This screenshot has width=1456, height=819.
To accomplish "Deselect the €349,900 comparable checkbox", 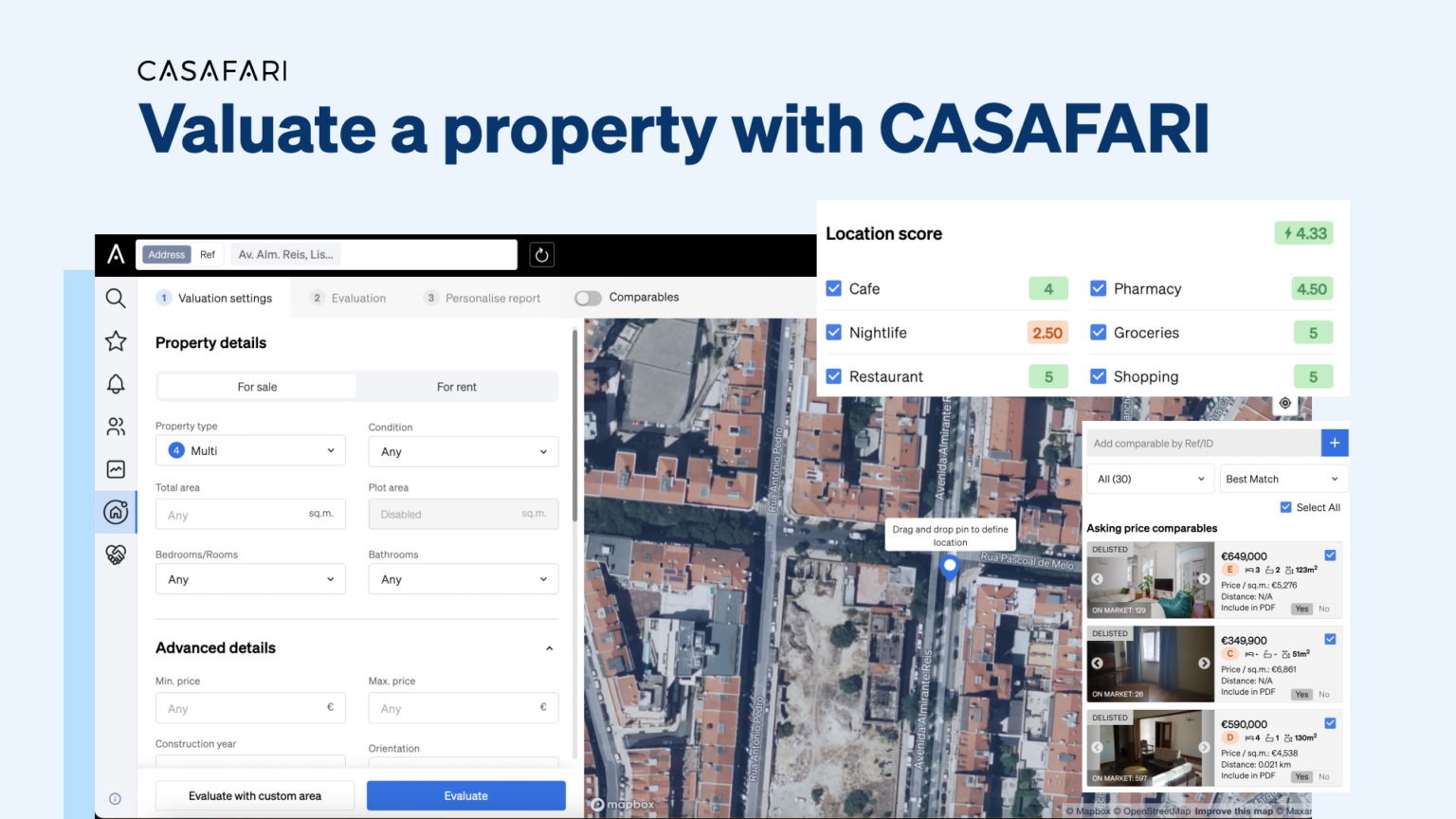I will pyautogui.click(x=1330, y=639).
